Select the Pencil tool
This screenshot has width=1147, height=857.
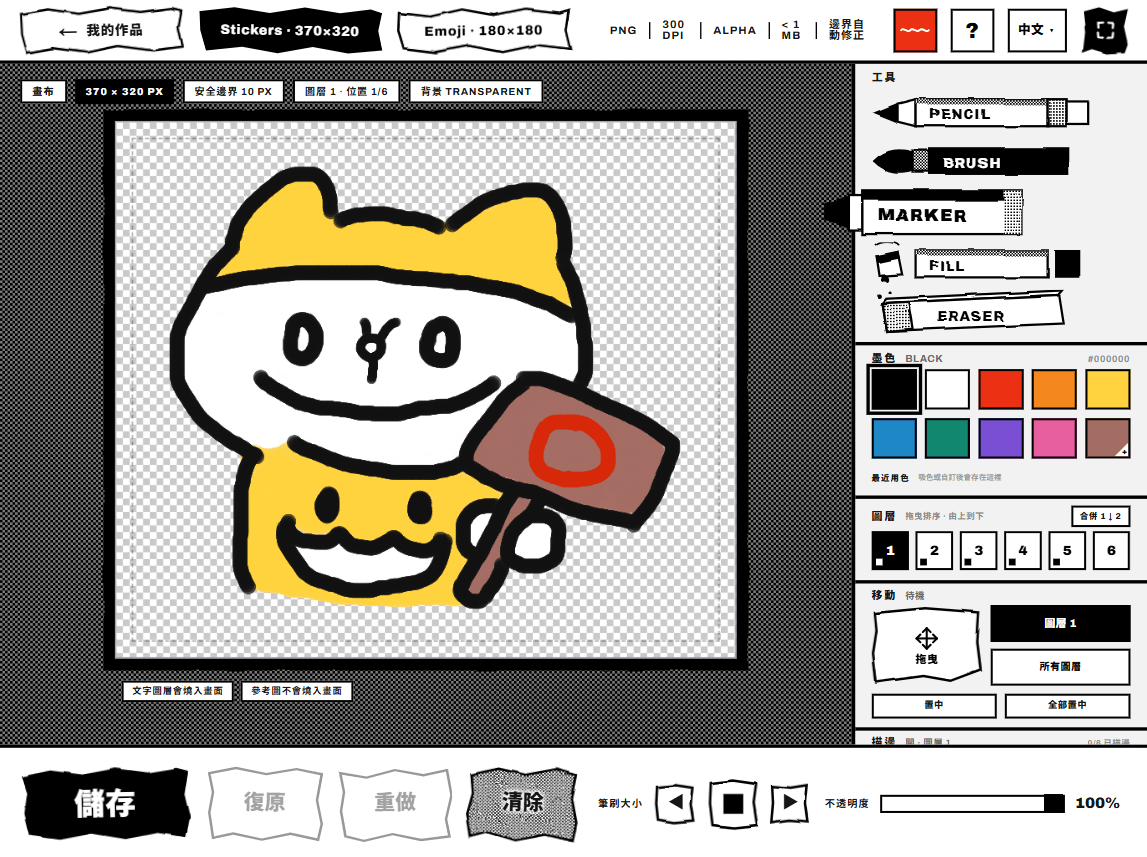pos(981,113)
